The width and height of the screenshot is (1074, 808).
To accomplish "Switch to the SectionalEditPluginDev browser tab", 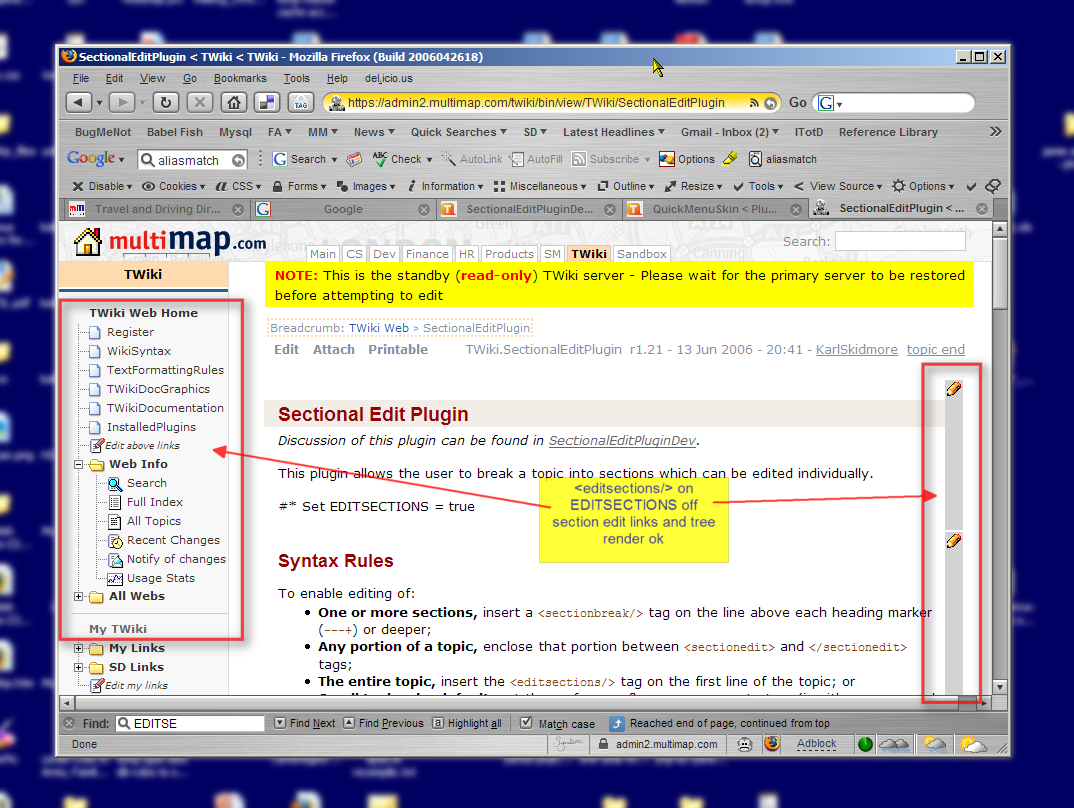I will pyautogui.click(x=528, y=210).
